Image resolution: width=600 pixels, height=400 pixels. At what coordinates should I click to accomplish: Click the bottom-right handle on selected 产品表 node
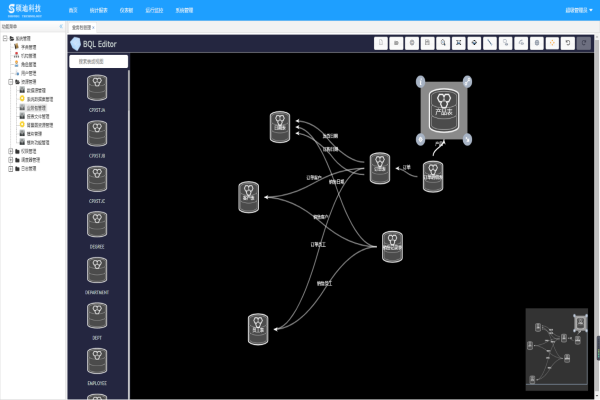(x=467, y=139)
